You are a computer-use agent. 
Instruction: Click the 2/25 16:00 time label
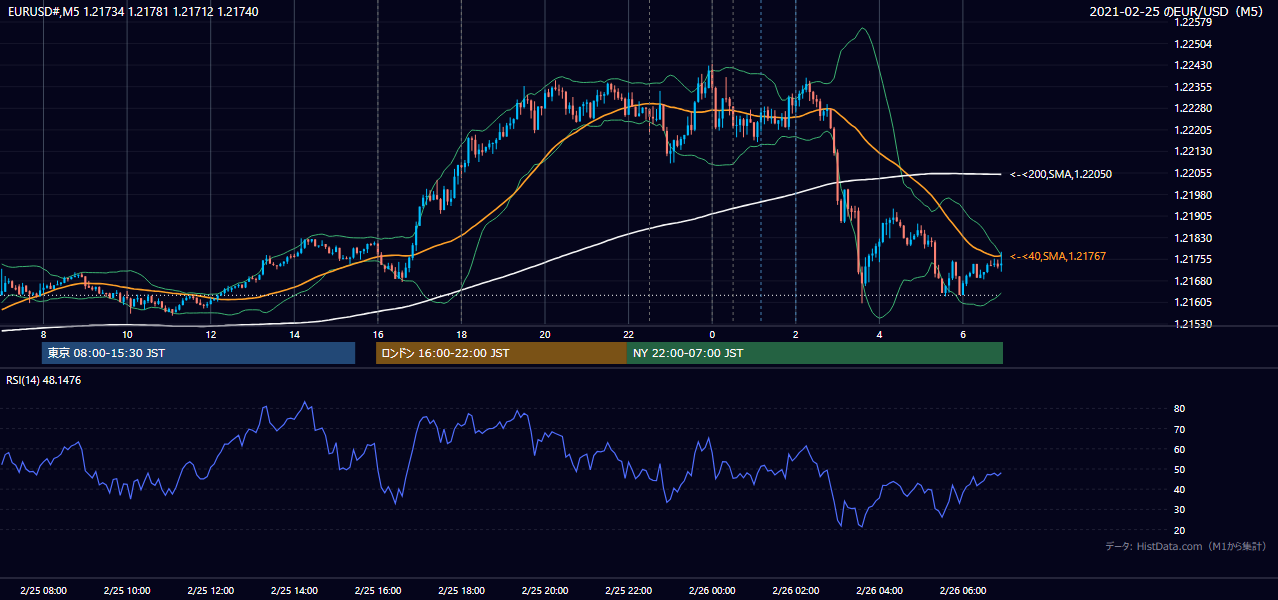[377, 590]
